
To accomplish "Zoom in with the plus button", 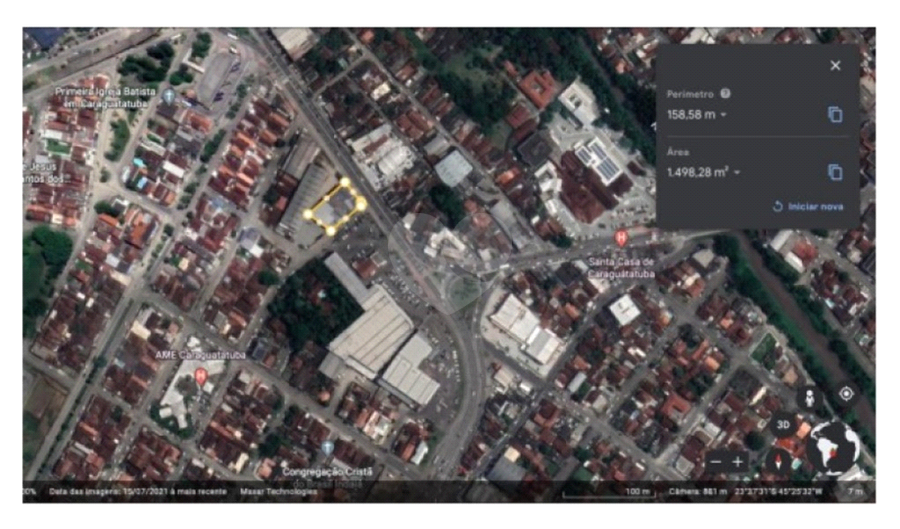I will coord(738,462).
